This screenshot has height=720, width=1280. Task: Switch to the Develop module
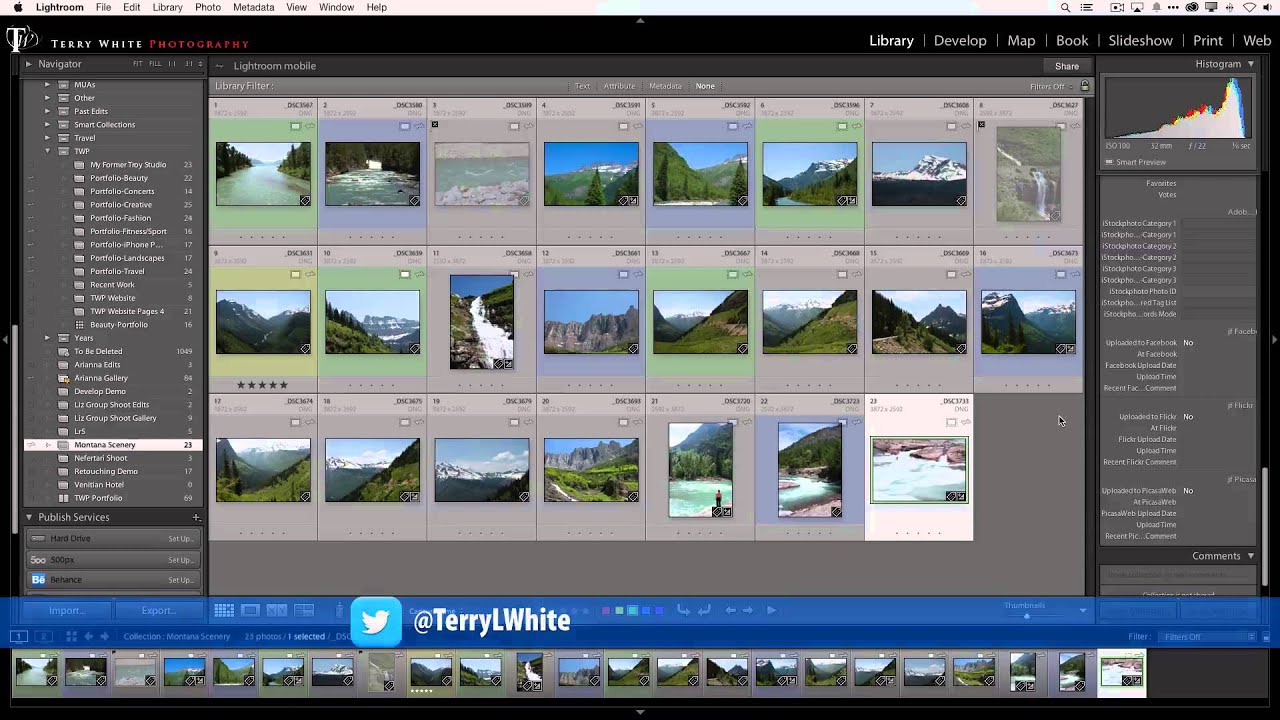click(960, 41)
